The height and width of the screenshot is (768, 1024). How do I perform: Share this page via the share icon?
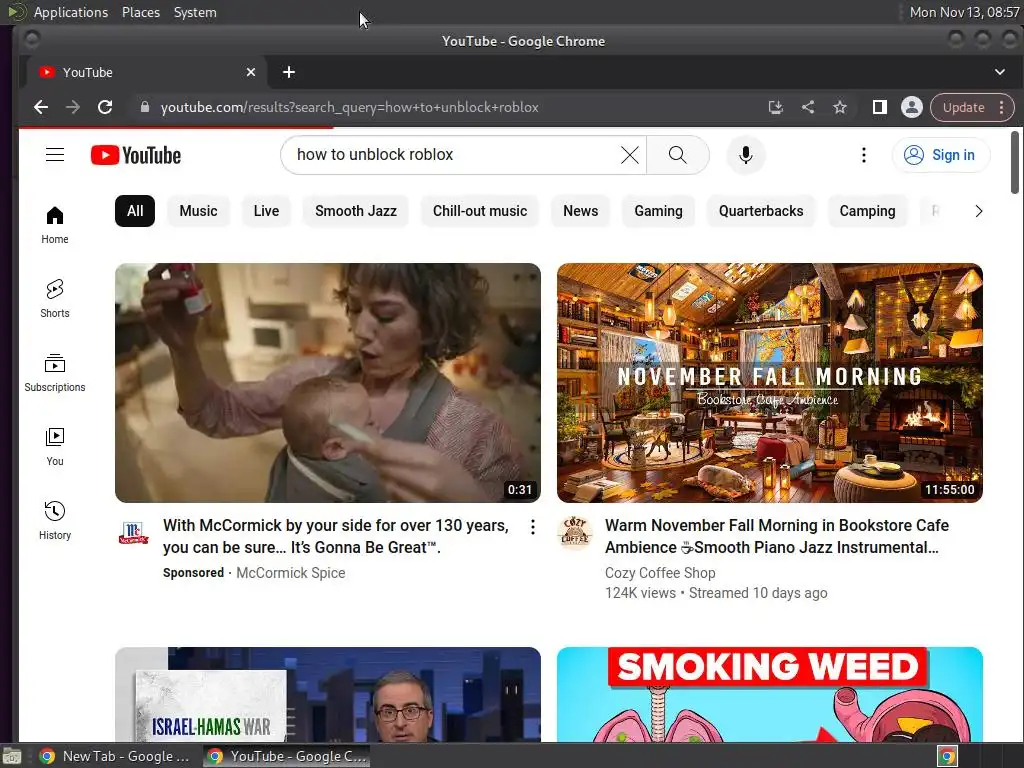point(808,107)
